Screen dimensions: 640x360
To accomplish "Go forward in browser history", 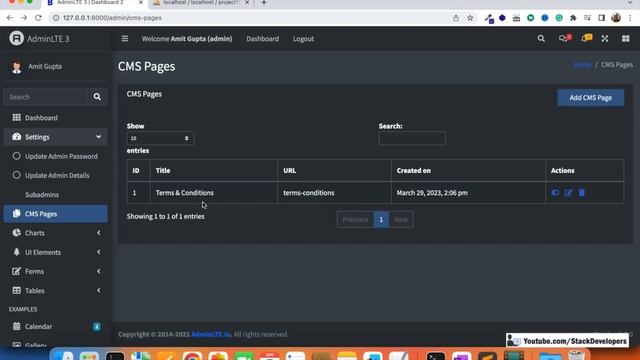I will [24, 18].
